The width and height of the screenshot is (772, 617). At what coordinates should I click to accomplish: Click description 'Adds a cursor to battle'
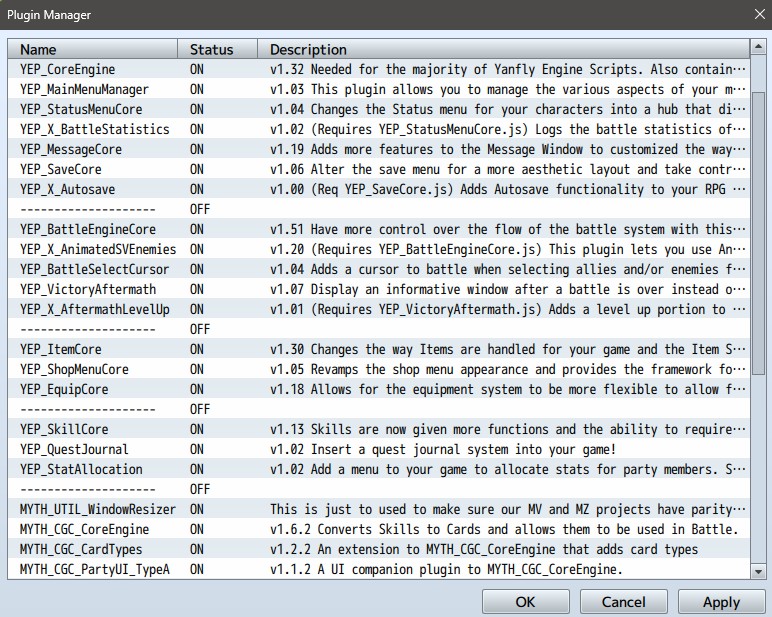[x=508, y=269]
